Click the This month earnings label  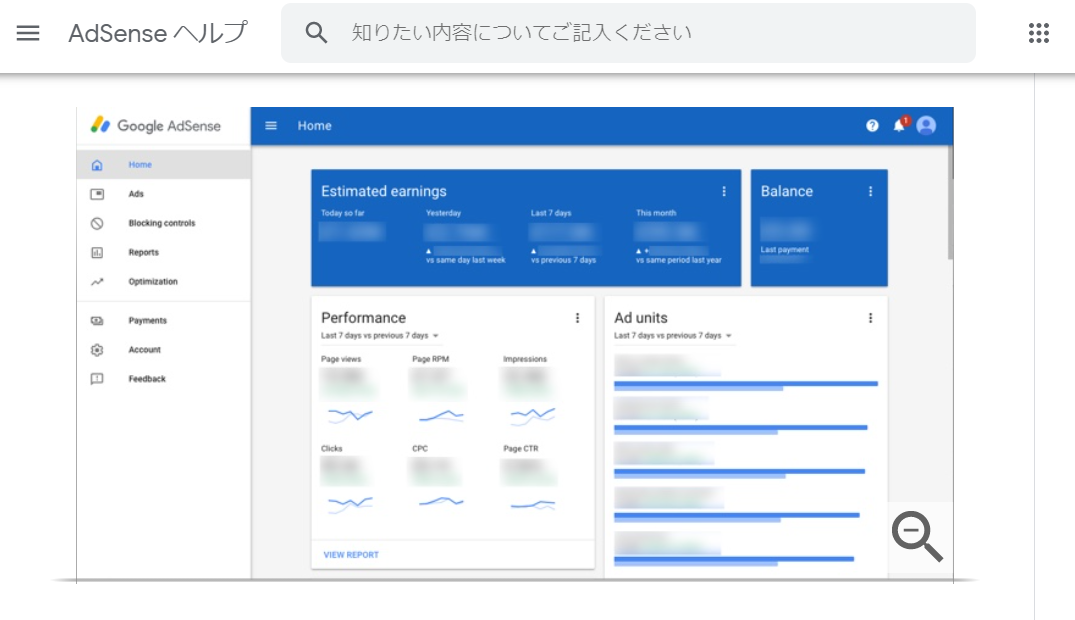point(655,213)
